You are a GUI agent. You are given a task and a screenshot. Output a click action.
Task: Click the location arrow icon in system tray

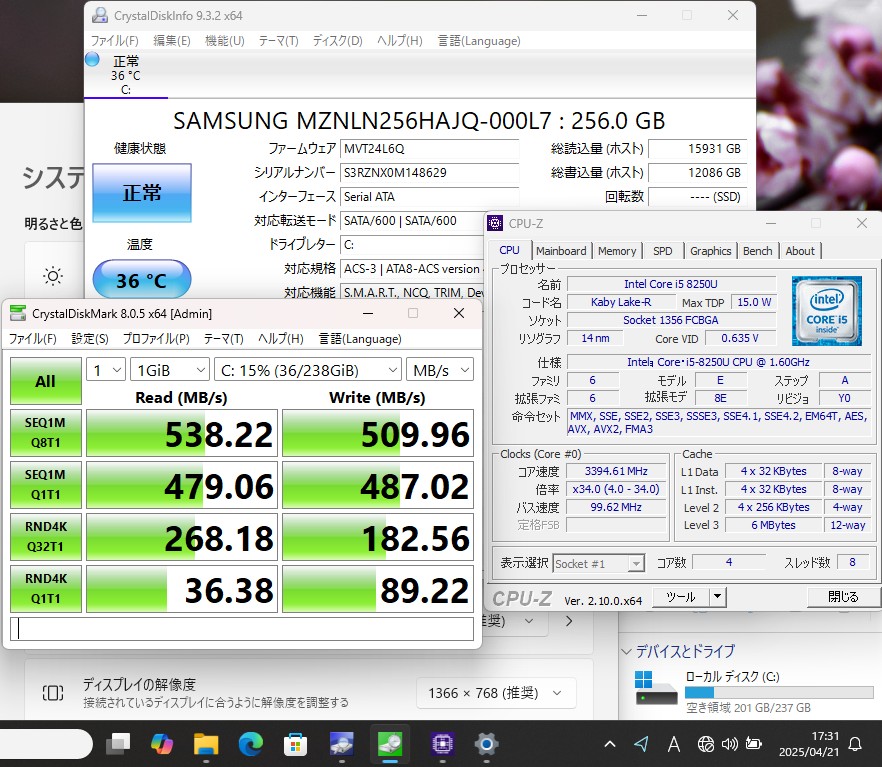(x=641, y=744)
